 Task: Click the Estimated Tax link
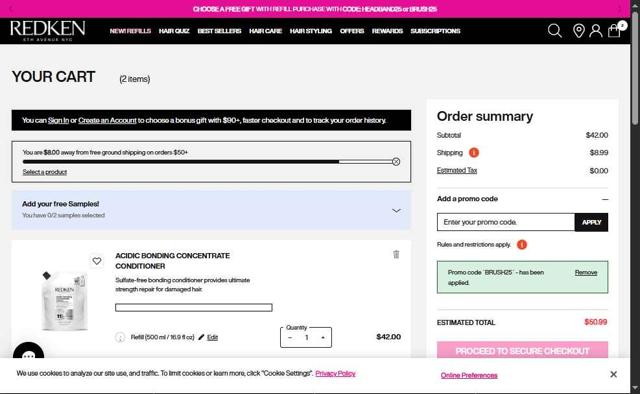457,170
